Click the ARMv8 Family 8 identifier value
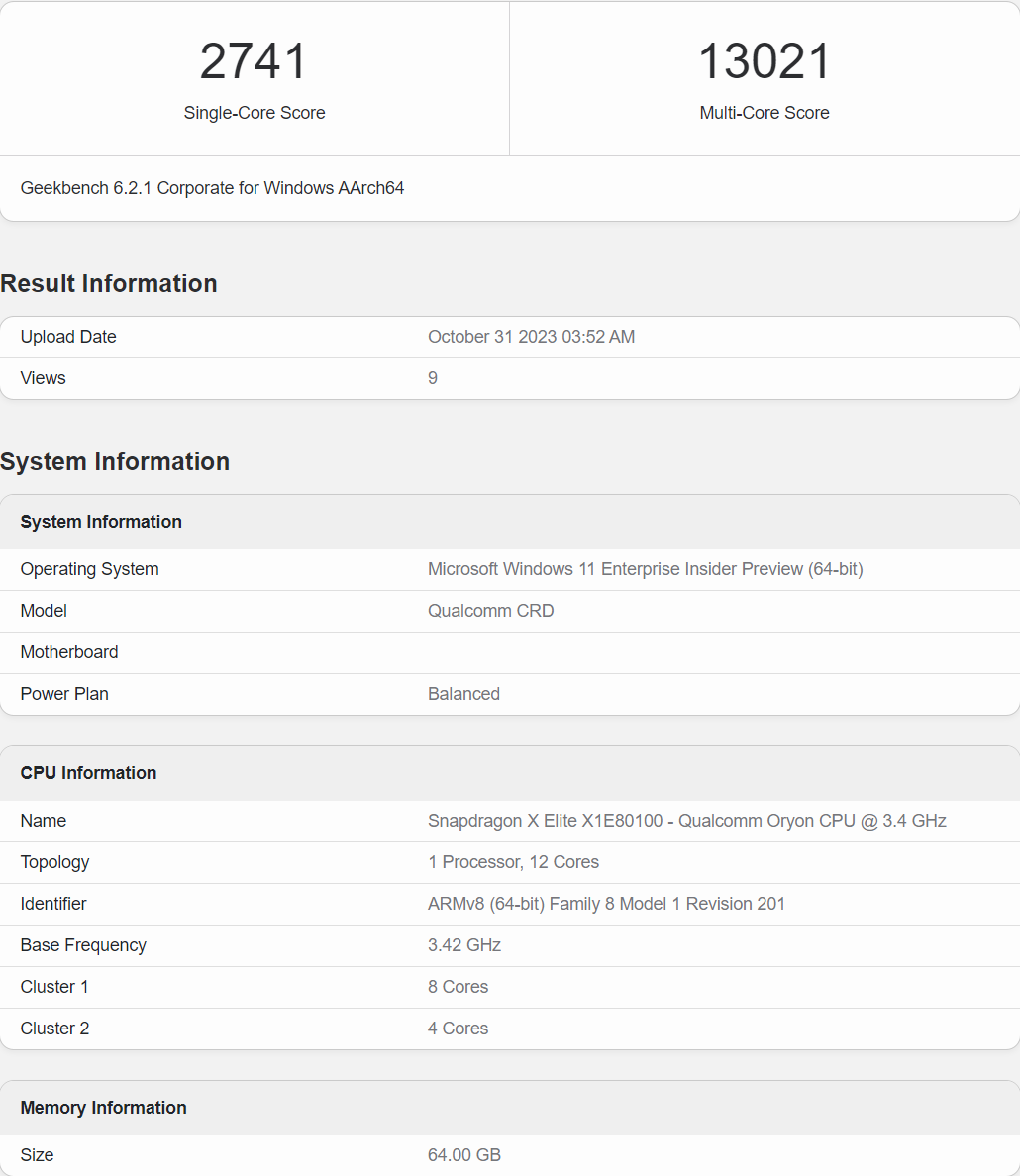The image size is (1020, 1176). (606, 904)
